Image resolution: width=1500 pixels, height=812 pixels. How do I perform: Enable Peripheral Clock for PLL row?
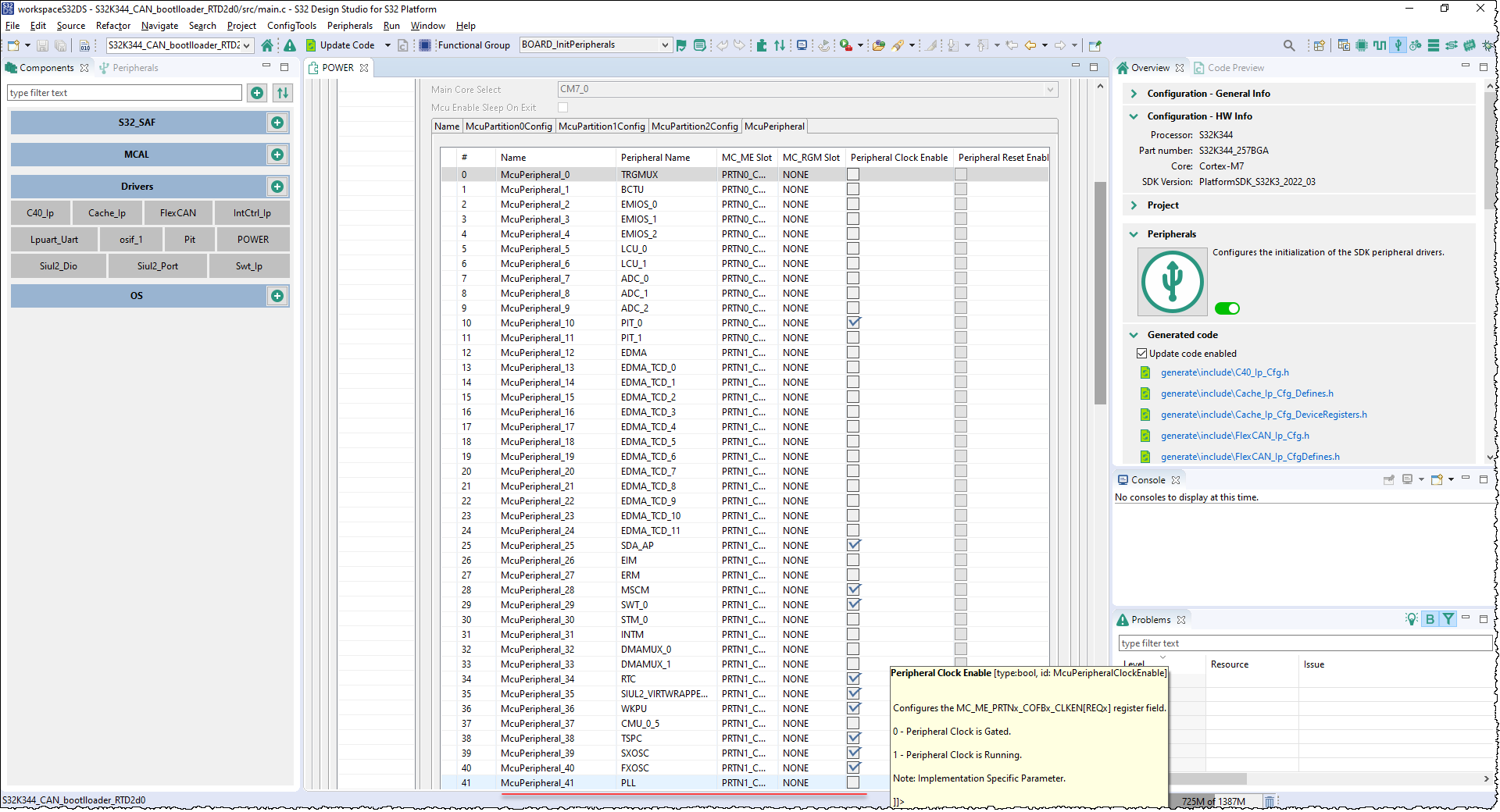point(853,782)
